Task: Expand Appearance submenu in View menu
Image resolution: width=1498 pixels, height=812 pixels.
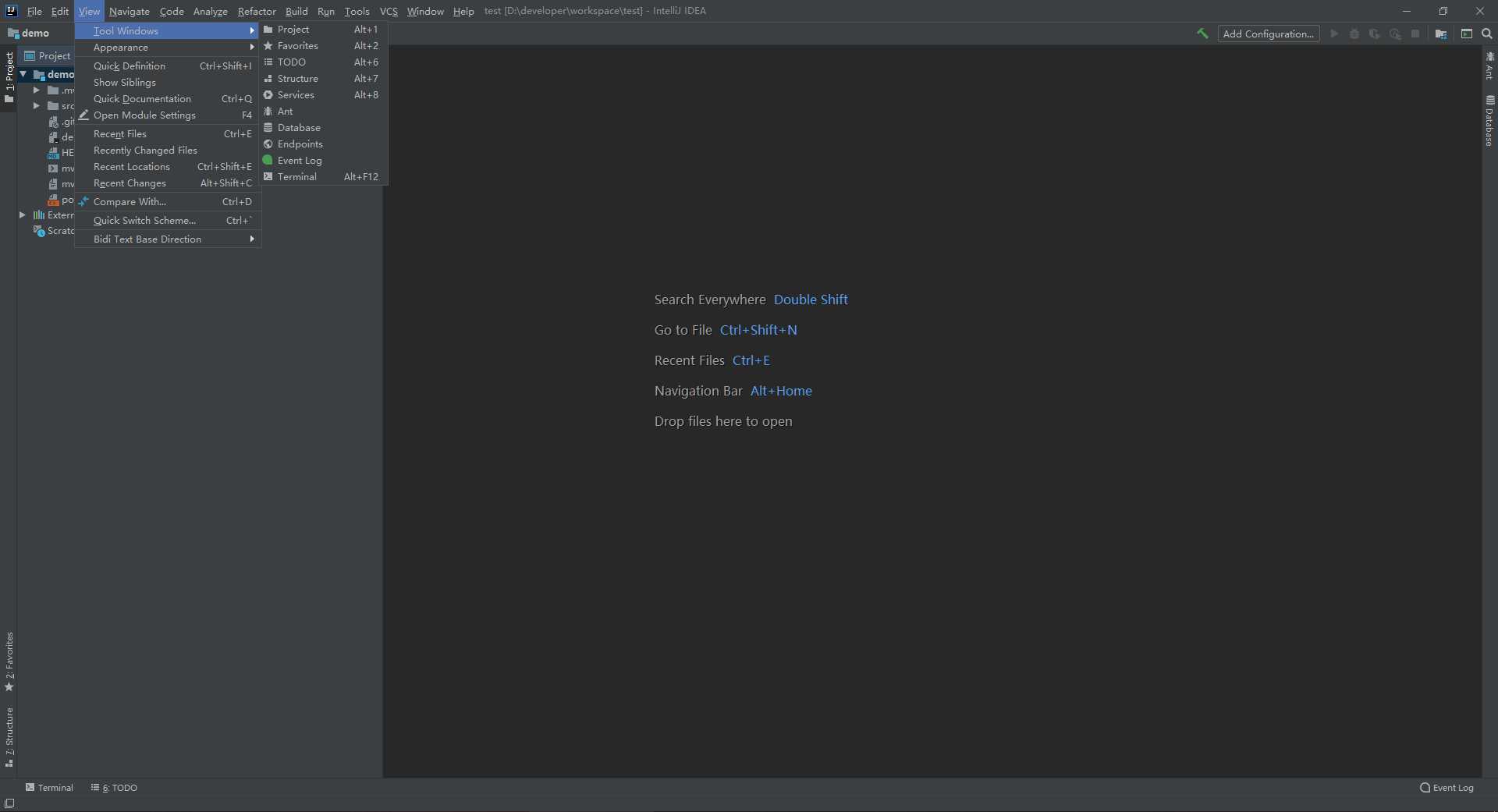Action: click(x=167, y=48)
